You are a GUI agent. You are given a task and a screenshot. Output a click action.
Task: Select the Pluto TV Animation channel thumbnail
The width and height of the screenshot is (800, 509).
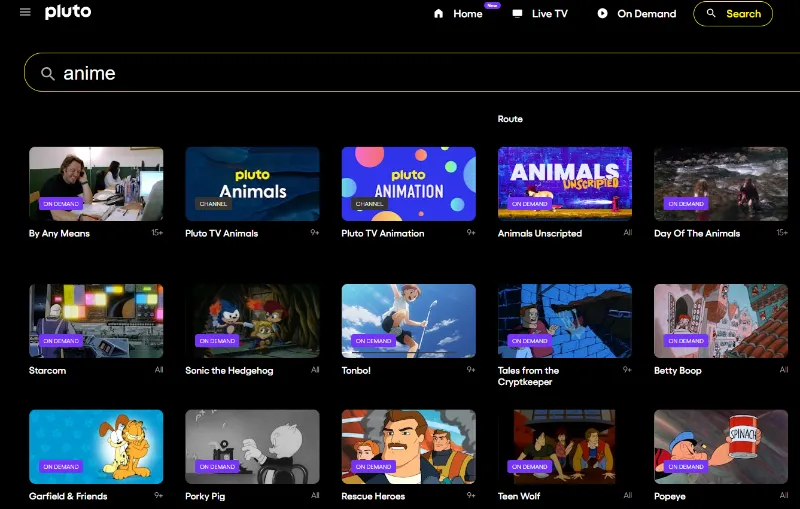click(x=408, y=184)
